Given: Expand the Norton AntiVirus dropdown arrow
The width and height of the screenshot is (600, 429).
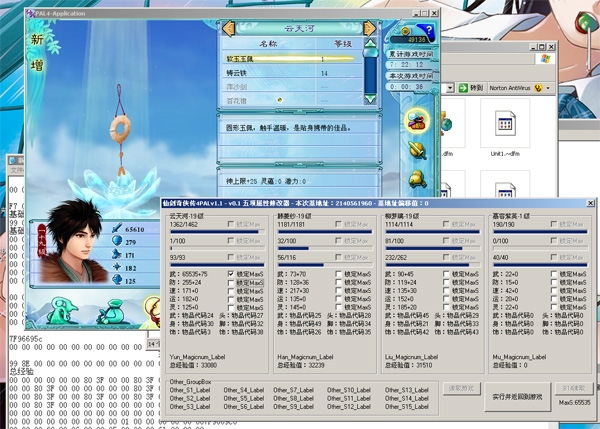Looking at the screenshot, I should [x=548, y=88].
